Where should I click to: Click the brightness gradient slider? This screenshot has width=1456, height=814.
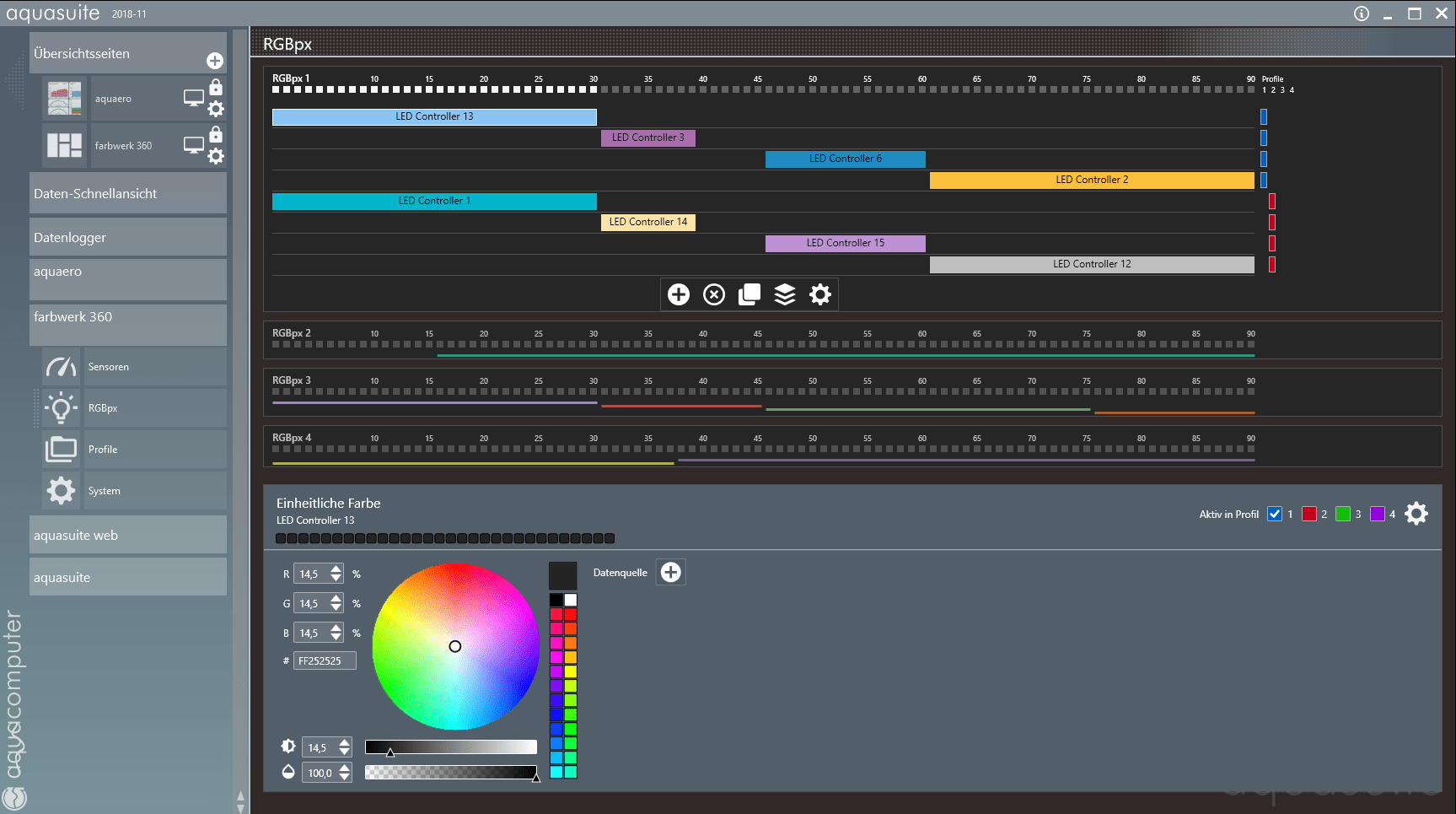click(x=451, y=747)
